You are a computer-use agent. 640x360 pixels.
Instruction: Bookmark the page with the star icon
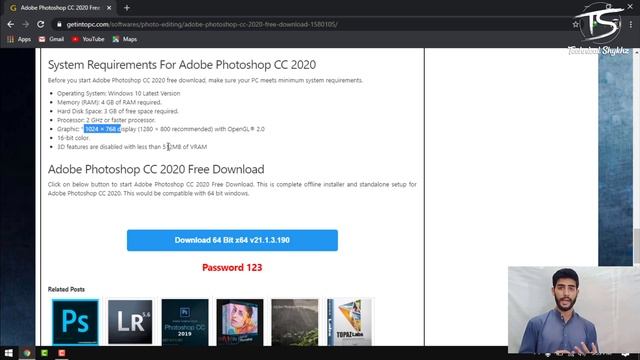click(x=575, y=24)
